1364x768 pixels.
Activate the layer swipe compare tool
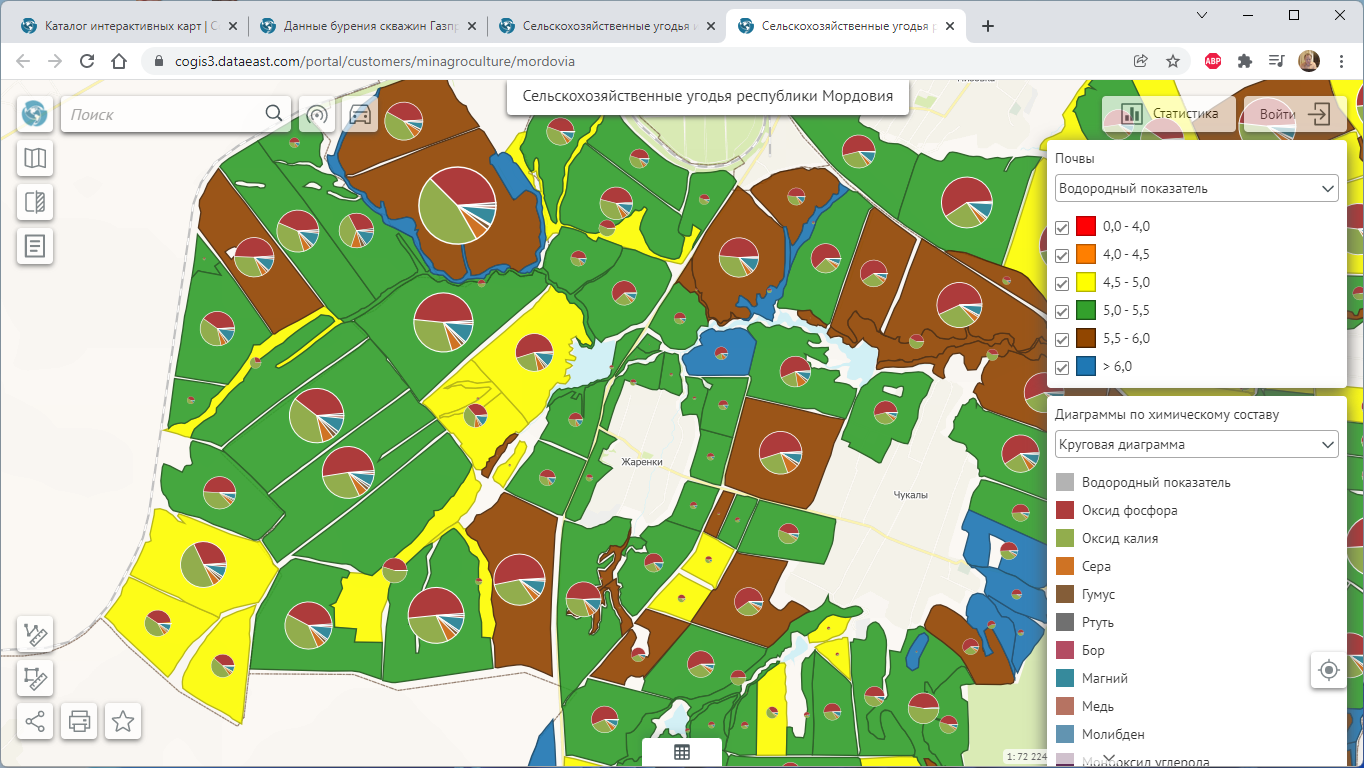tap(35, 202)
